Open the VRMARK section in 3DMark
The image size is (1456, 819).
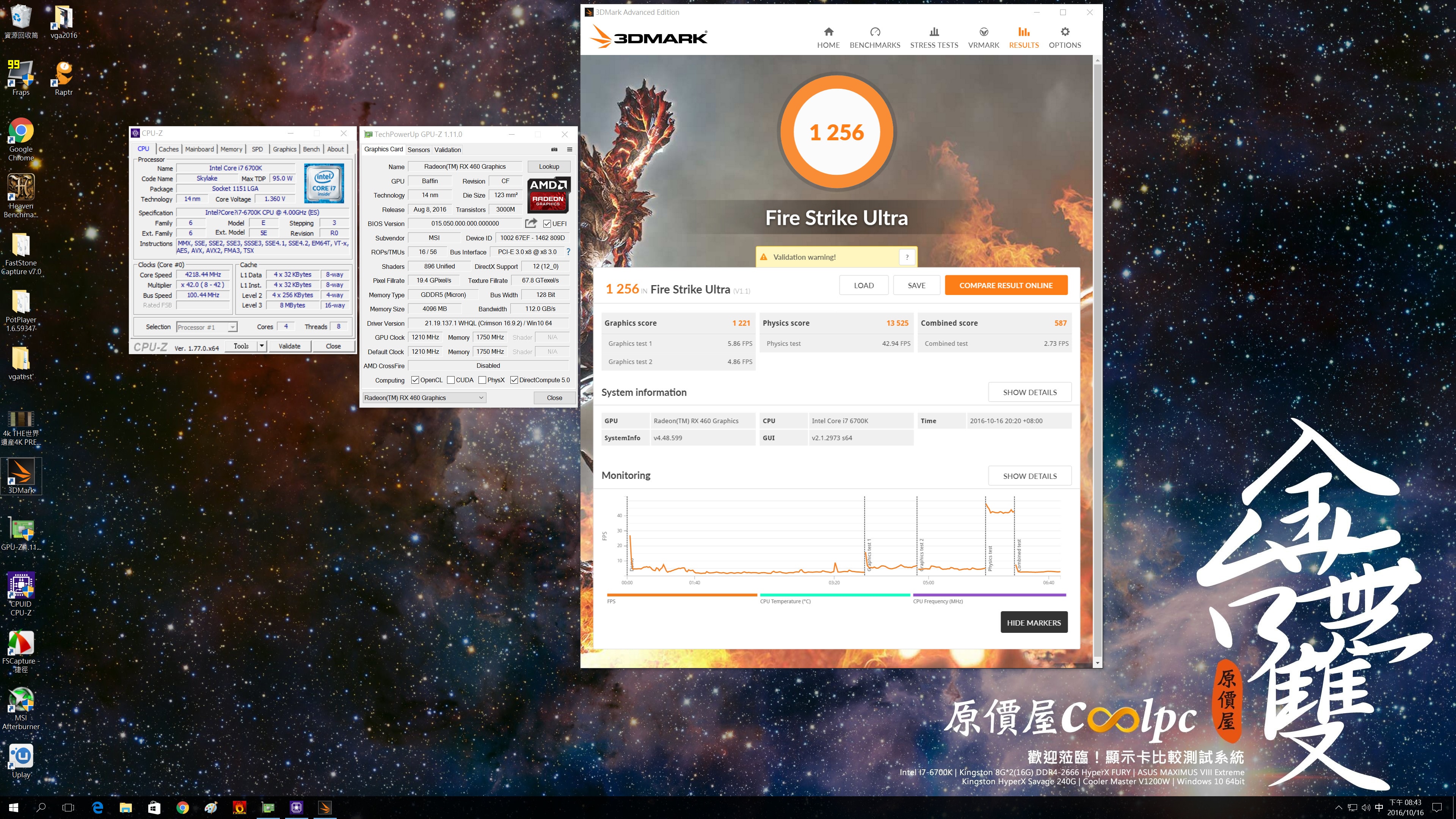pos(984,38)
